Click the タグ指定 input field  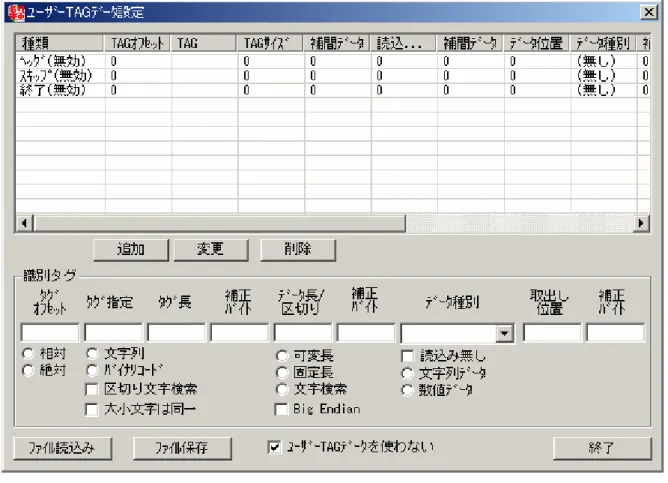113,333
